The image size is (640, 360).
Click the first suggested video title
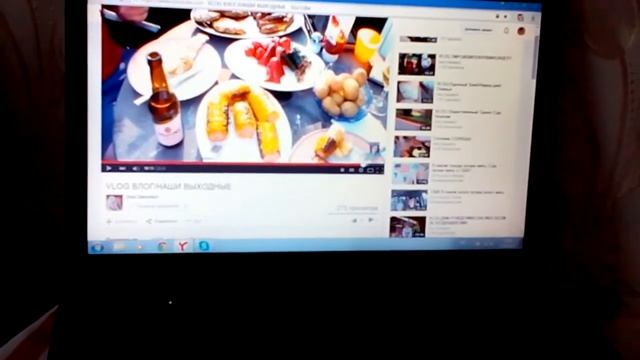[x=475, y=58]
